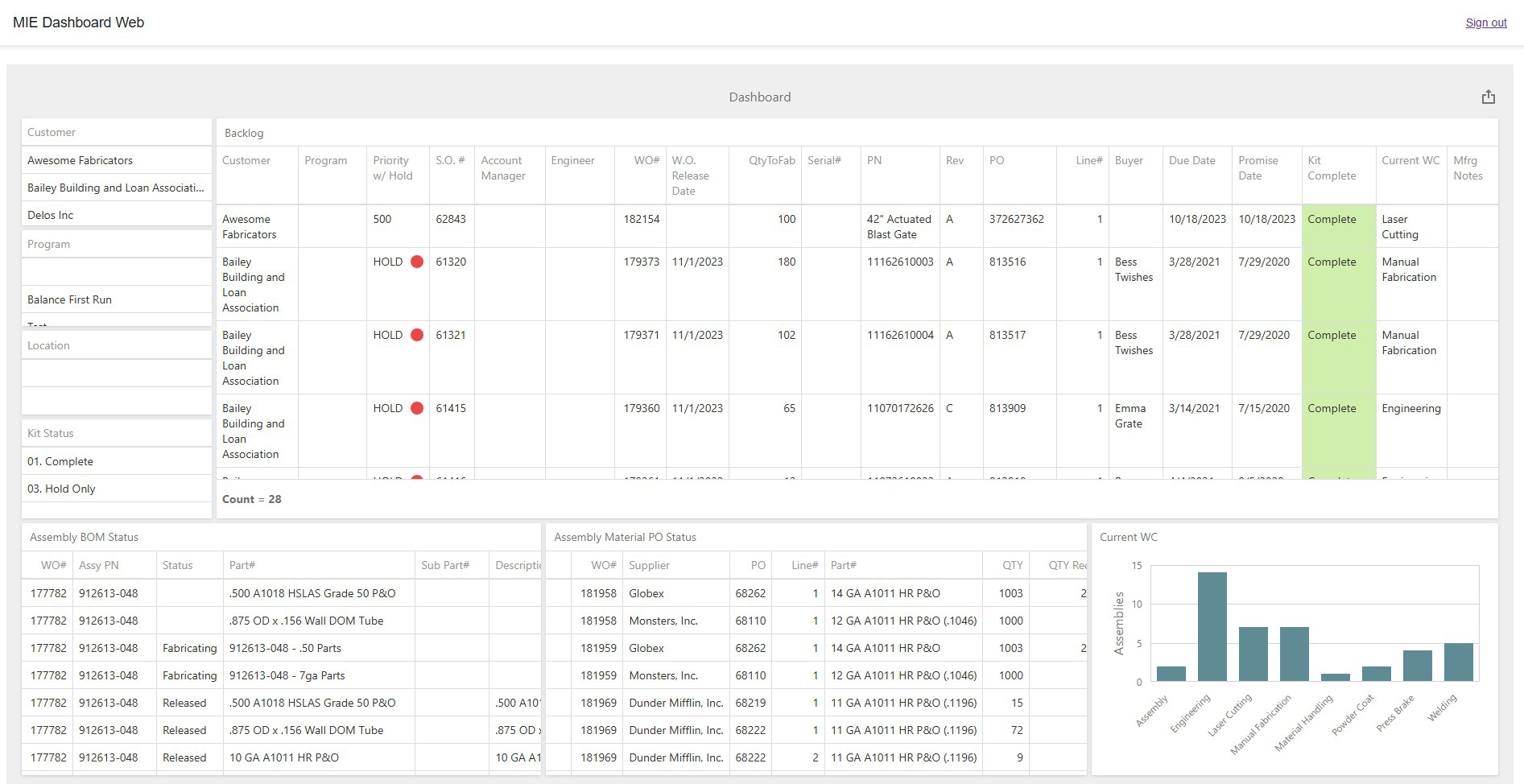Toggle the 03. Hold Only kit status filter
Viewport: 1524px width, 784px height.
click(116, 489)
